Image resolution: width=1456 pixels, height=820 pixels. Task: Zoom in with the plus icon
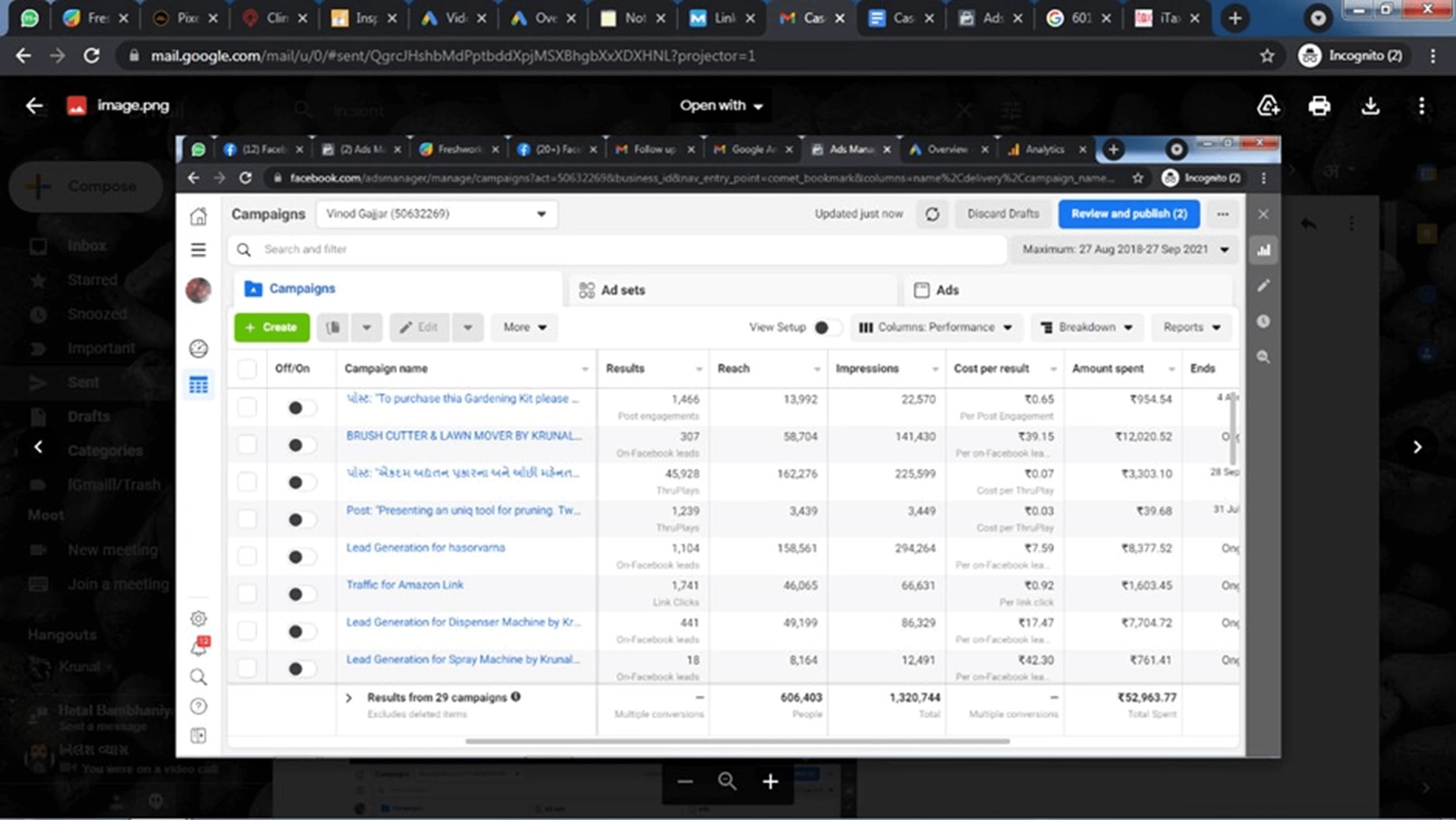click(771, 782)
